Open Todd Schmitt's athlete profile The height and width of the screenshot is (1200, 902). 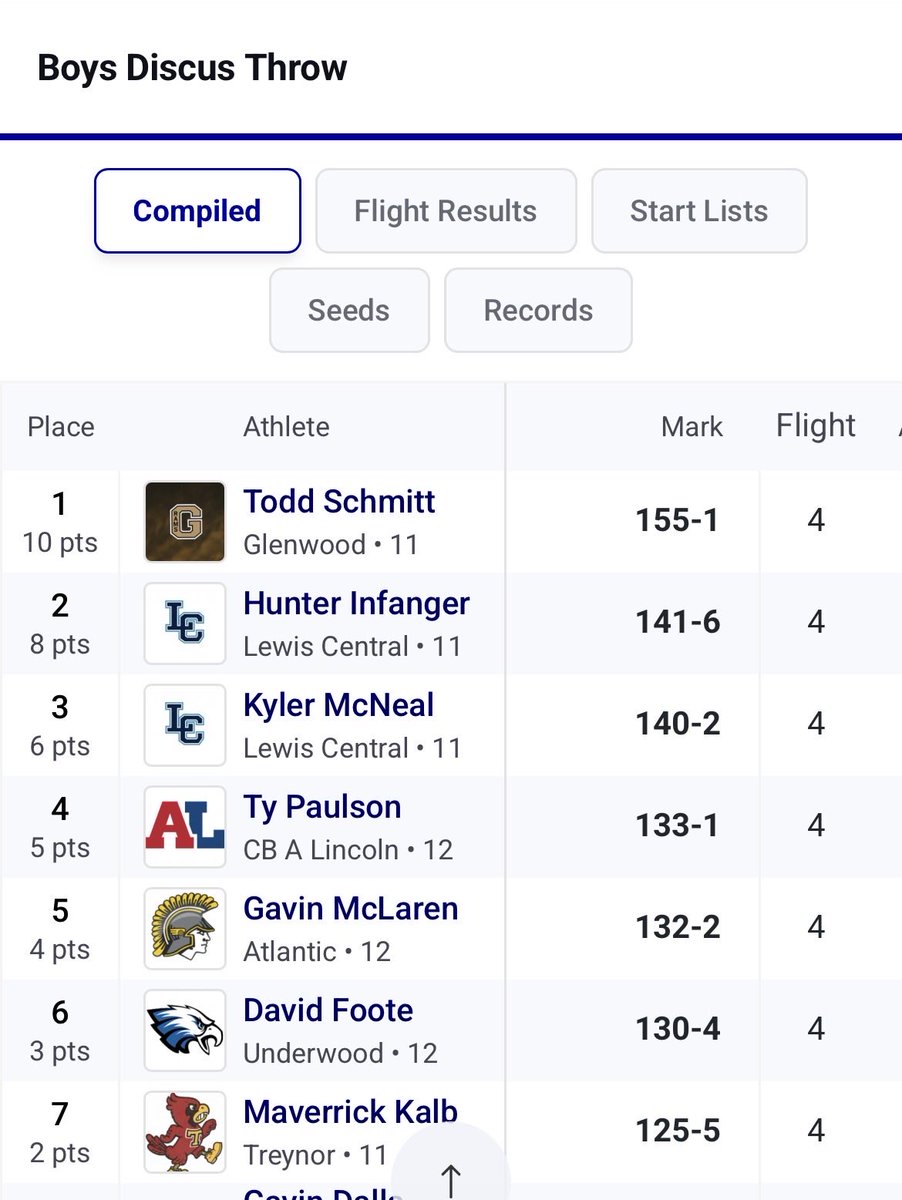(x=339, y=501)
